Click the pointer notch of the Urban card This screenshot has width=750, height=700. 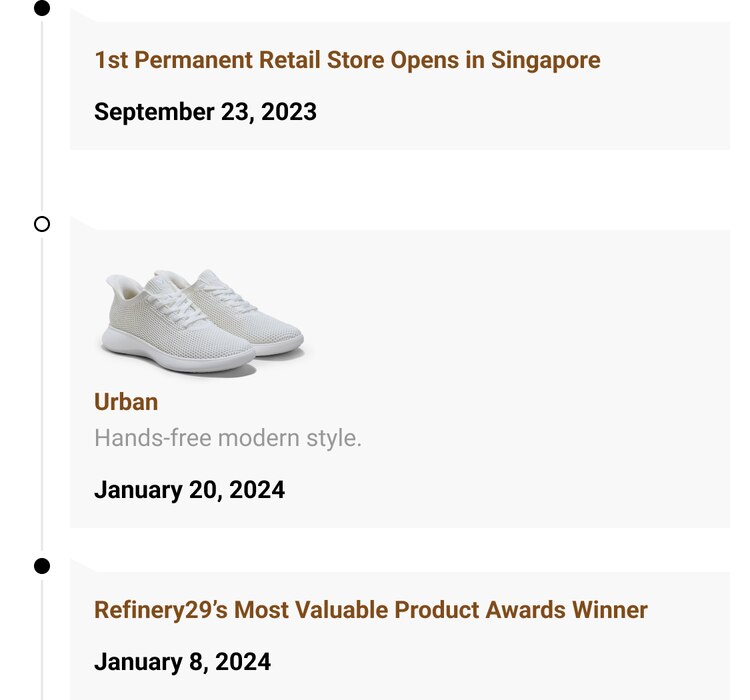tap(82, 224)
